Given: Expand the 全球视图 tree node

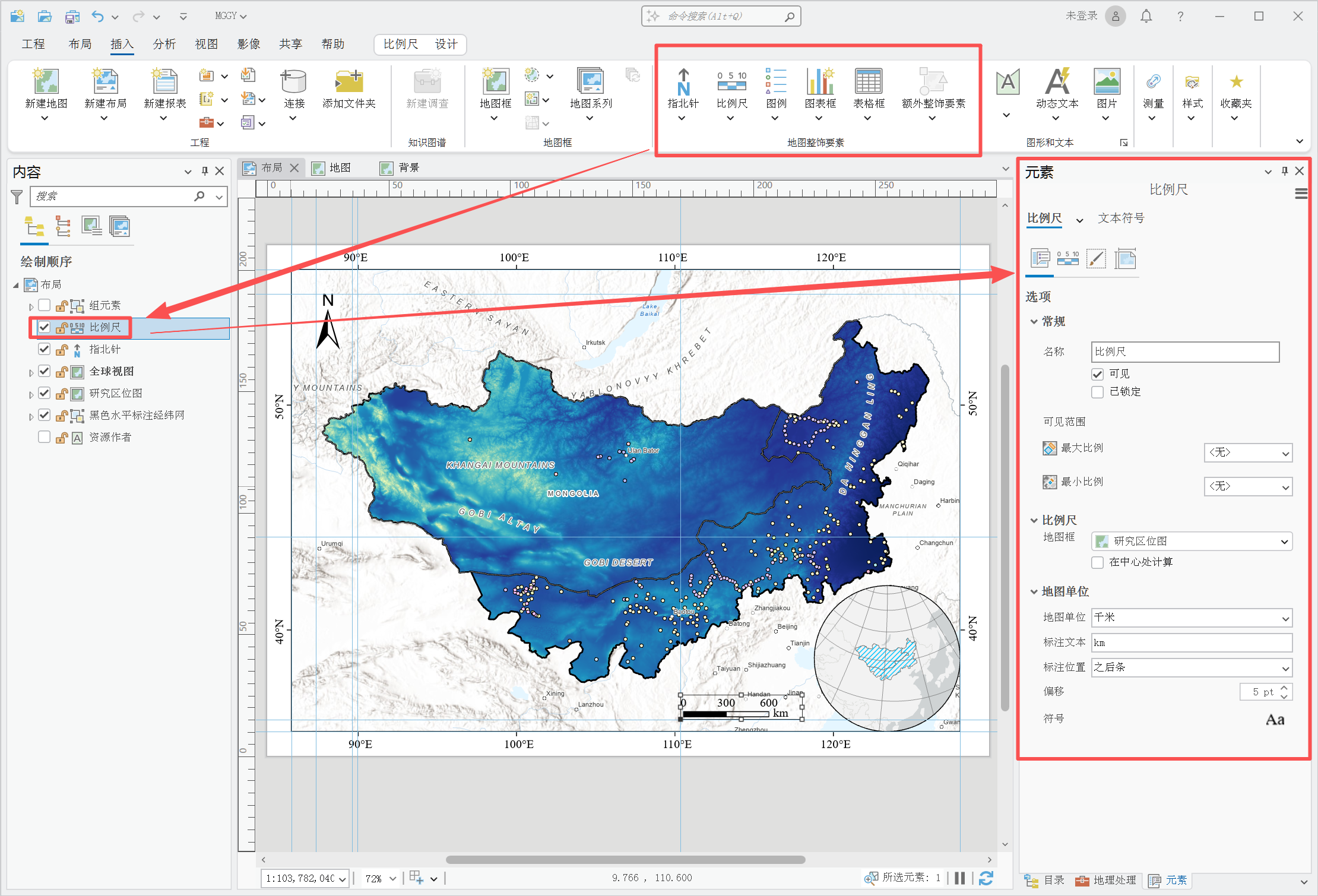Looking at the screenshot, I should (31, 372).
